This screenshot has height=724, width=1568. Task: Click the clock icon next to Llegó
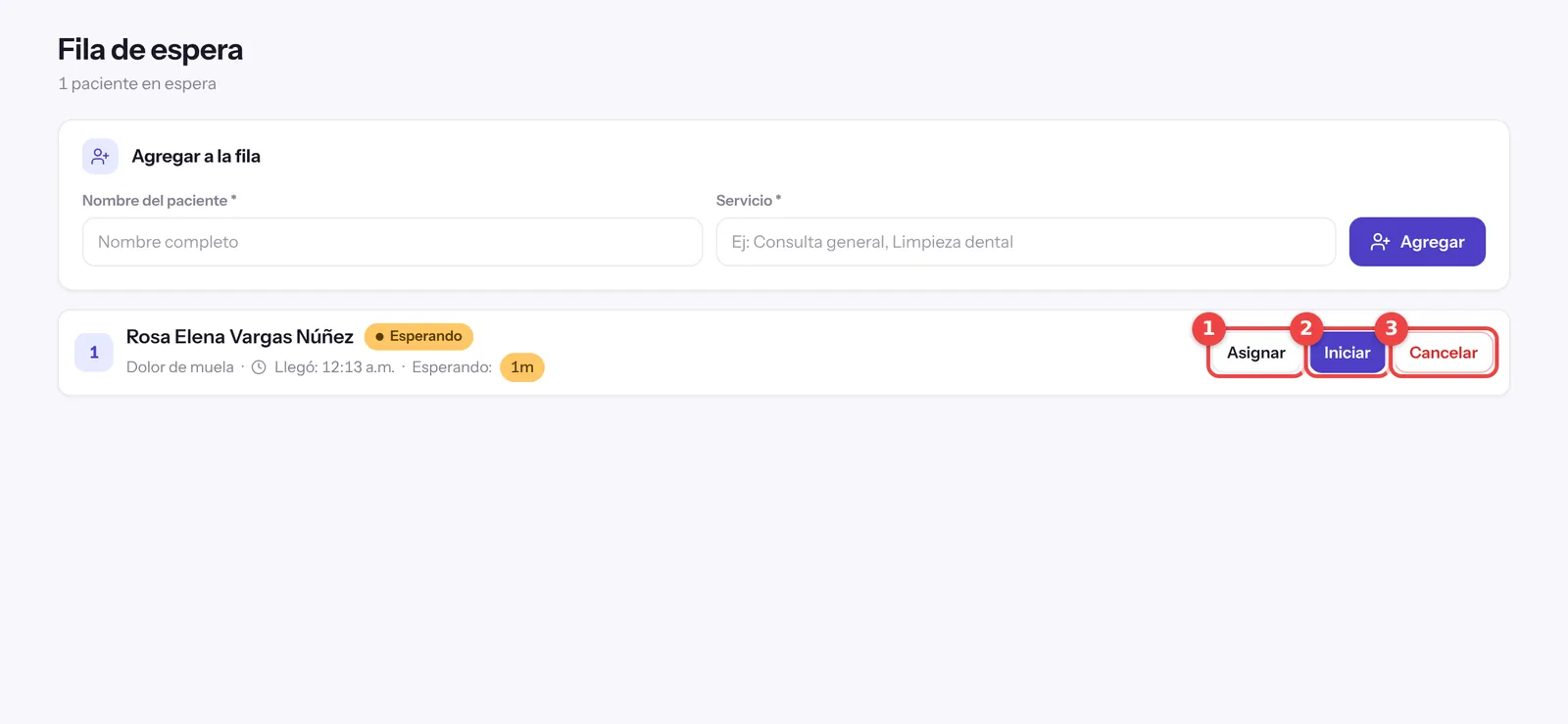coord(259,367)
